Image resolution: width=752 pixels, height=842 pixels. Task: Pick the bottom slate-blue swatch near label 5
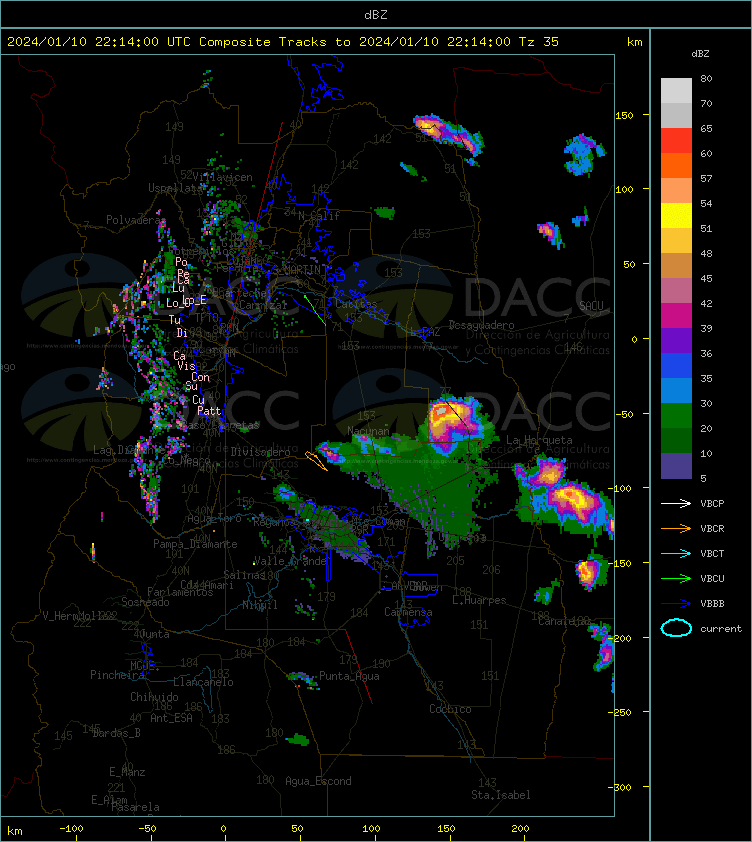(x=676, y=466)
